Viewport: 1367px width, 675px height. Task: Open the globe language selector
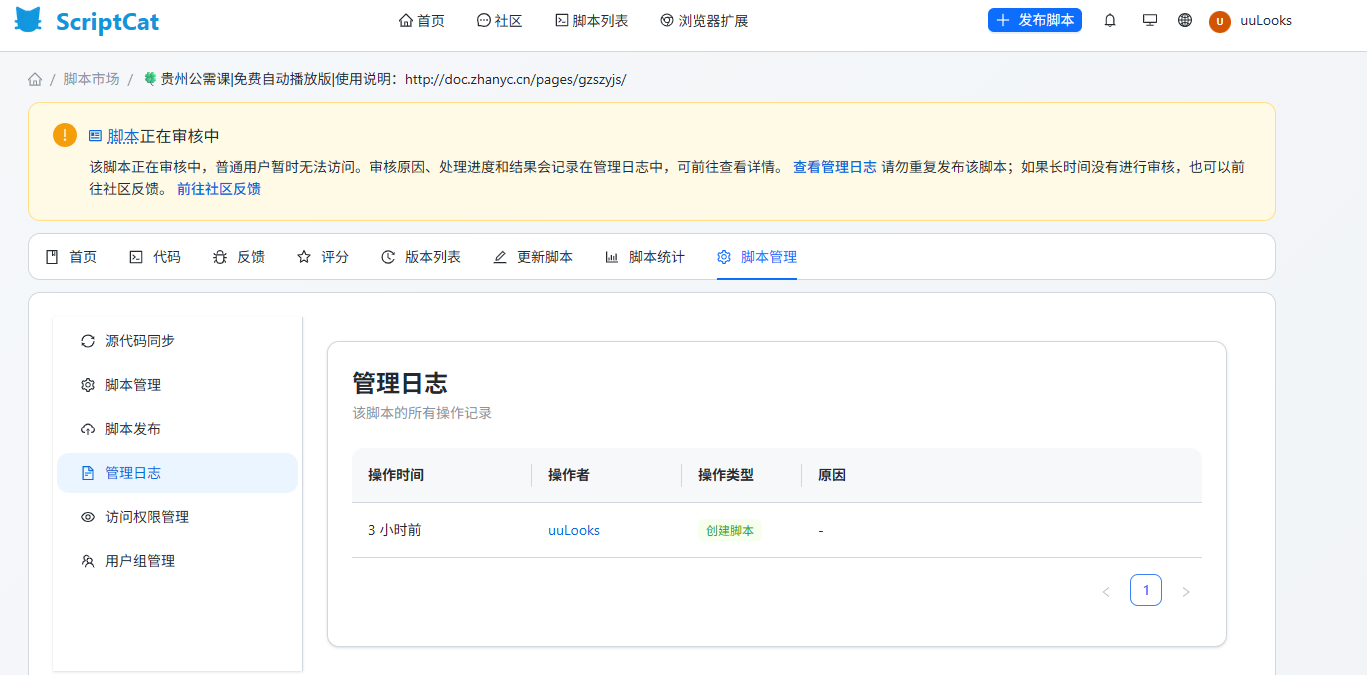click(x=1185, y=20)
